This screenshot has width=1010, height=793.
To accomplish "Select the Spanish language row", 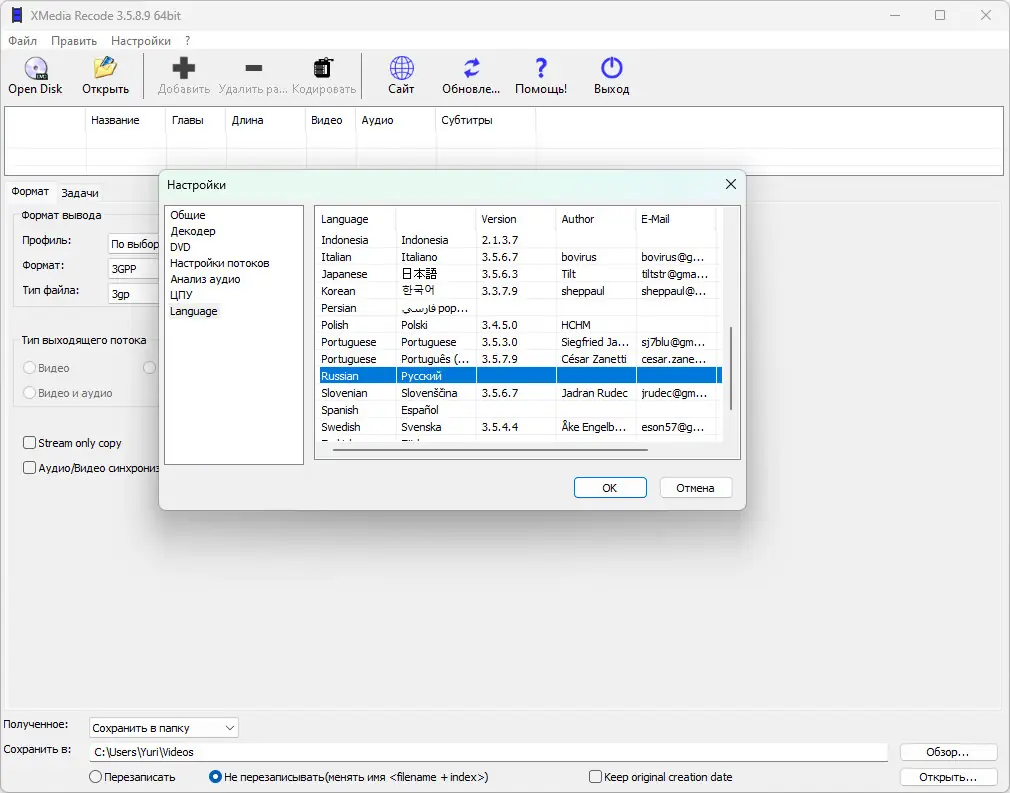I will pos(520,410).
